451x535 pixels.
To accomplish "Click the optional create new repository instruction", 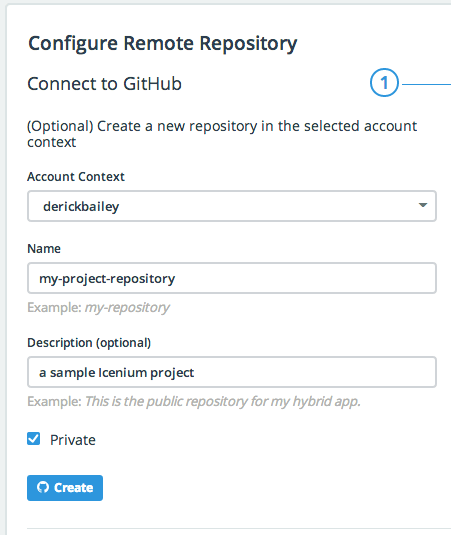I will pos(222,134).
